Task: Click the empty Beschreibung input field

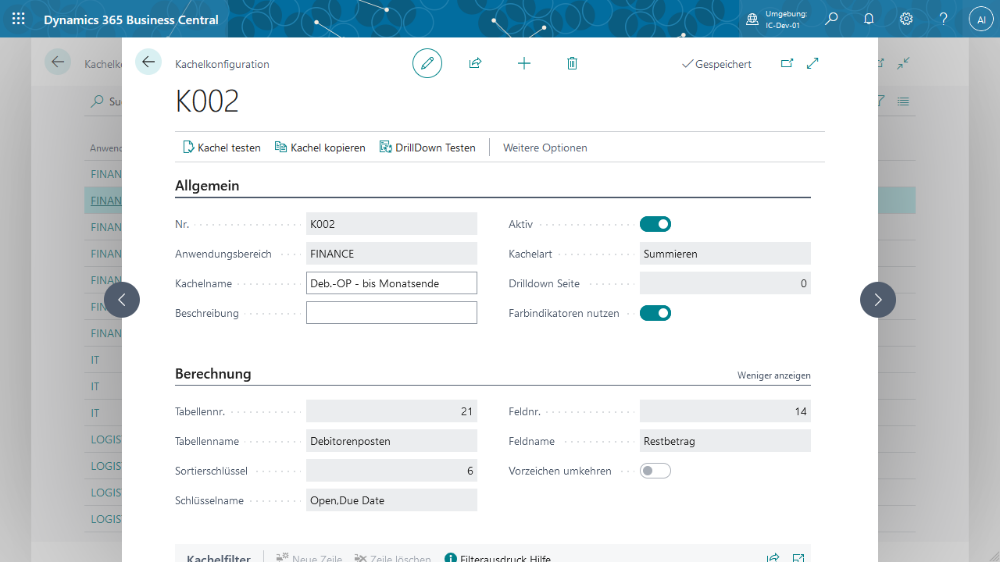Action: point(391,313)
